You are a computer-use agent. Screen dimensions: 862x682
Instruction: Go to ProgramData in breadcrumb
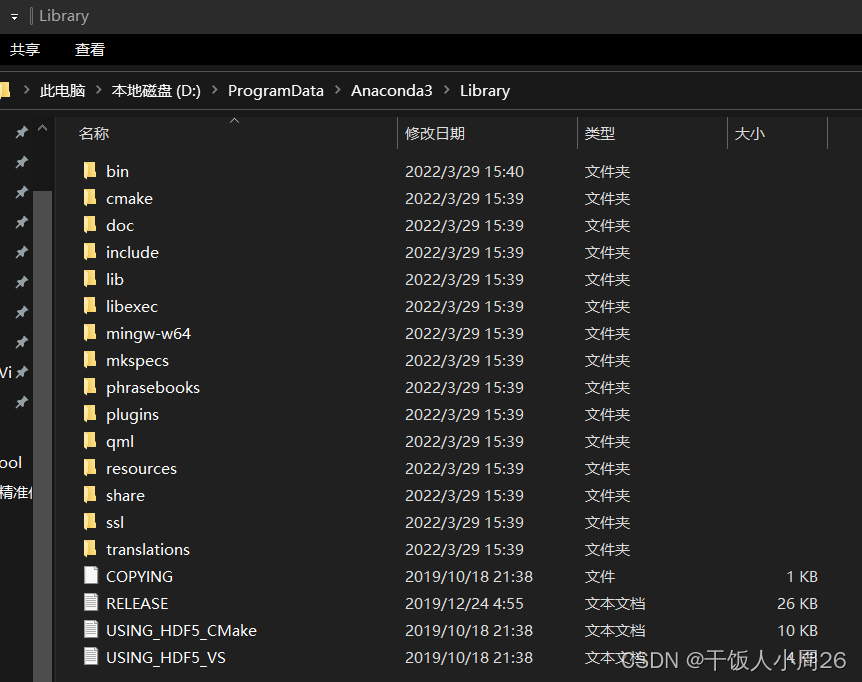[275, 91]
